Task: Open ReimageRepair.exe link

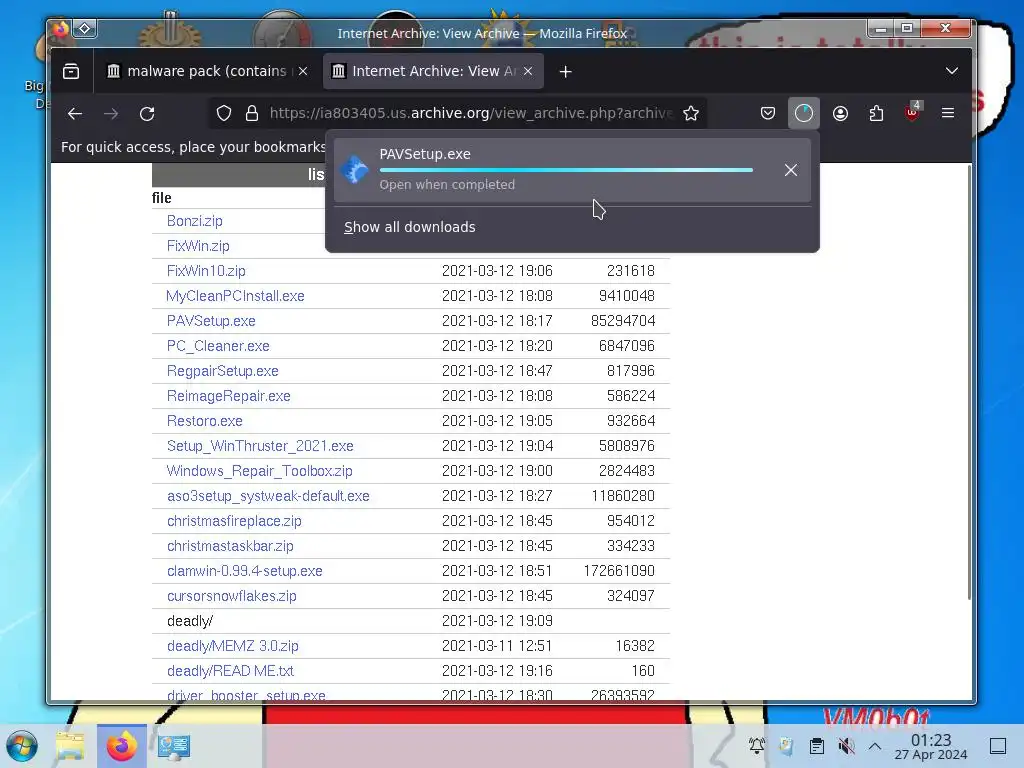Action: (x=229, y=396)
